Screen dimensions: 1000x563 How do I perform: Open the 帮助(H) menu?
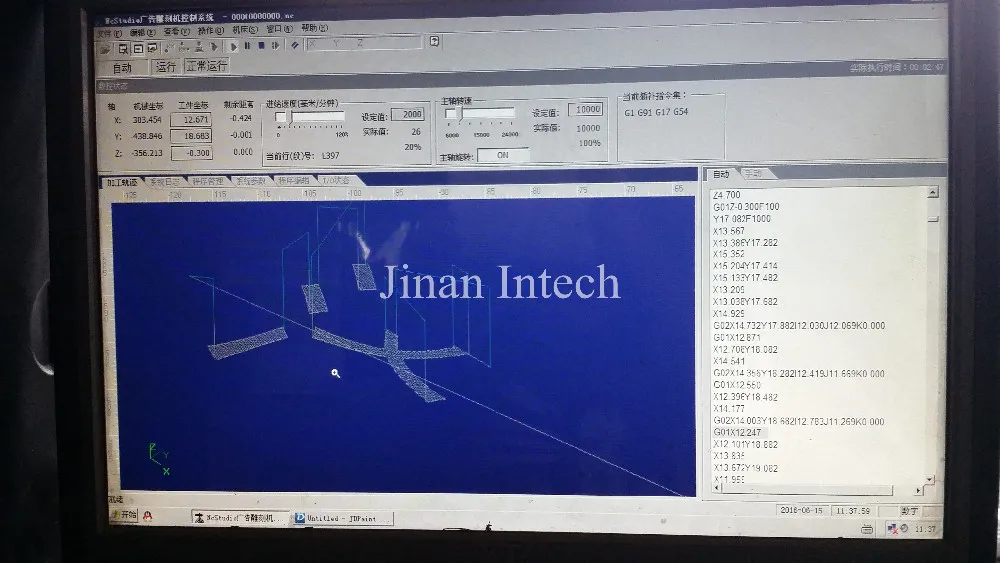(314, 28)
